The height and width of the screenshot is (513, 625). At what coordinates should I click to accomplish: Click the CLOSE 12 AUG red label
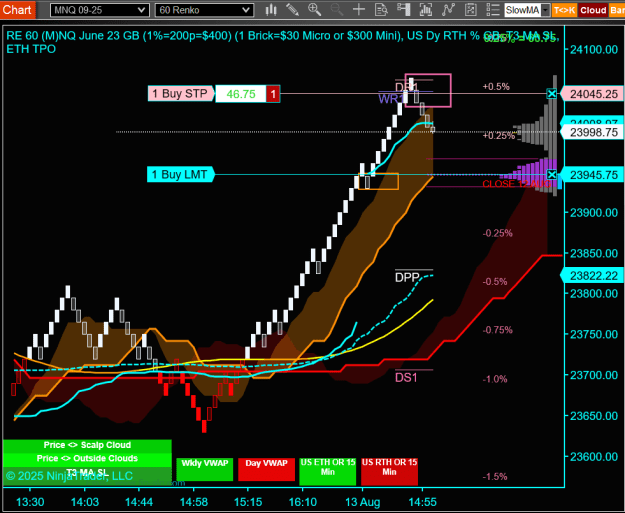[517, 184]
